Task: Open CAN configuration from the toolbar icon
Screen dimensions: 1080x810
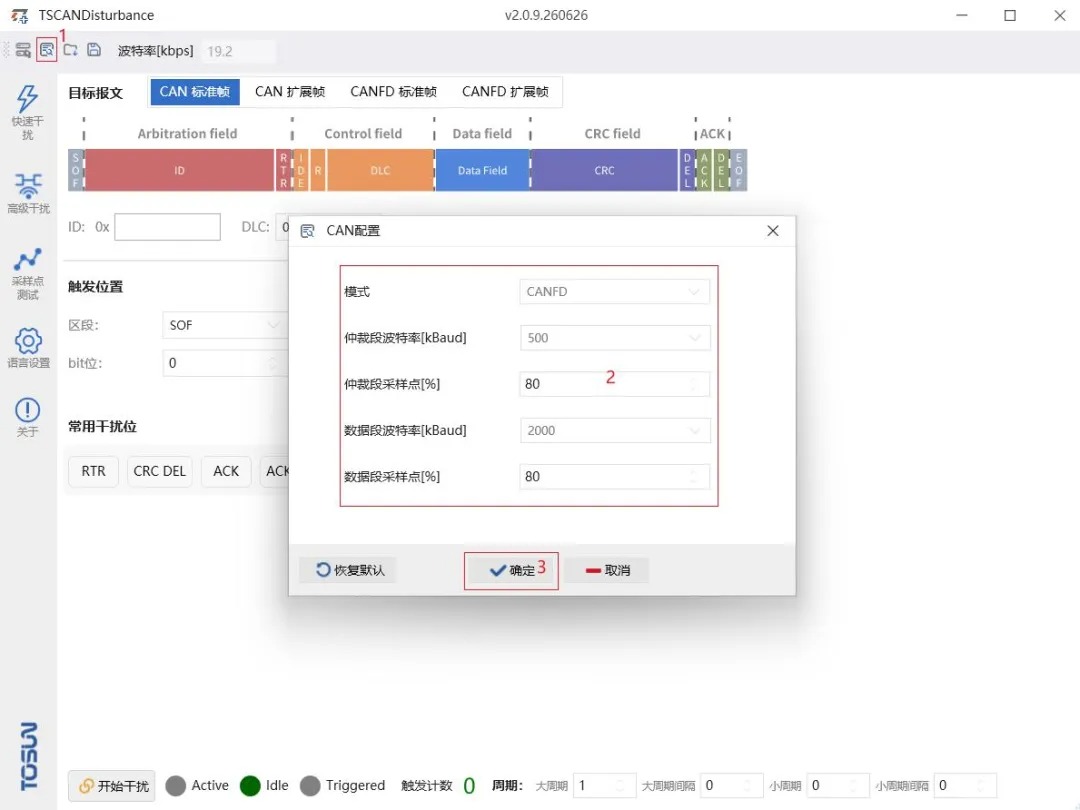Action: (x=46, y=50)
